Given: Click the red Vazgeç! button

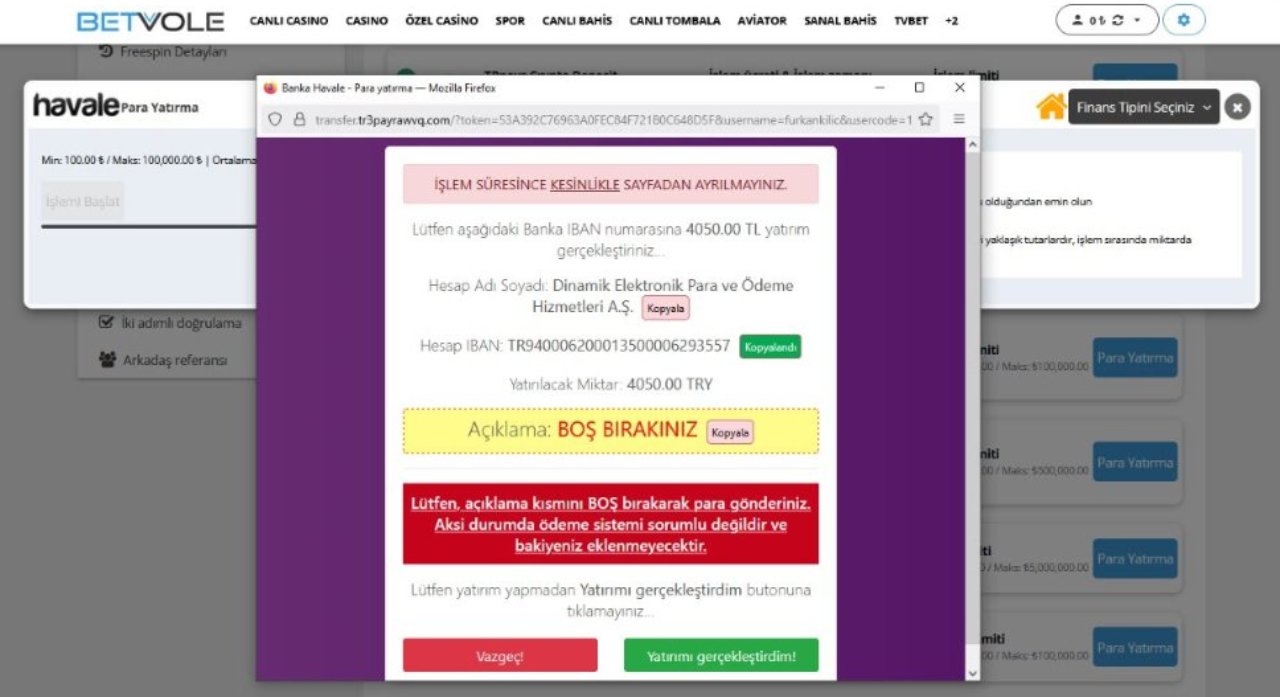Looking at the screenshot, I should tap(500, 656).
